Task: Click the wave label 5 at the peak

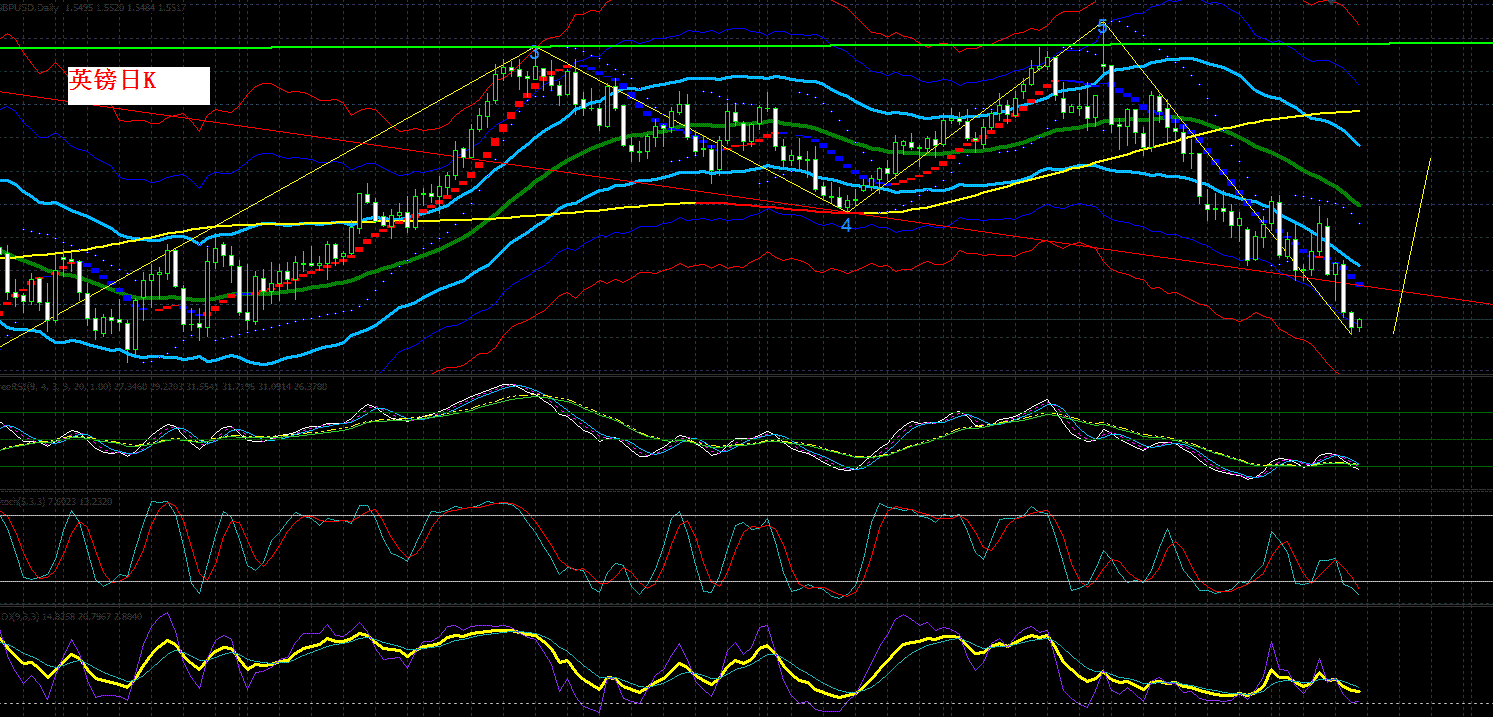Action: point(1103,27)
